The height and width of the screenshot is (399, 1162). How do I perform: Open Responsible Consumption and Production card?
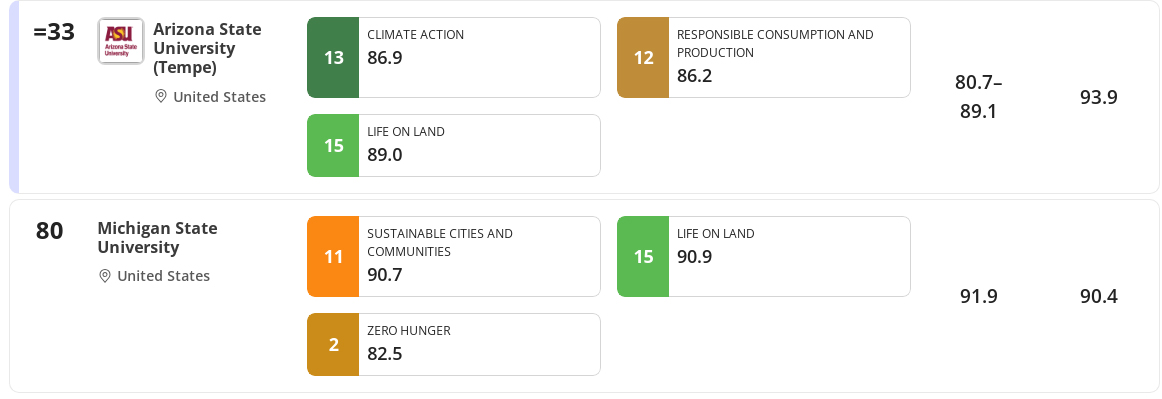point(763,58)
